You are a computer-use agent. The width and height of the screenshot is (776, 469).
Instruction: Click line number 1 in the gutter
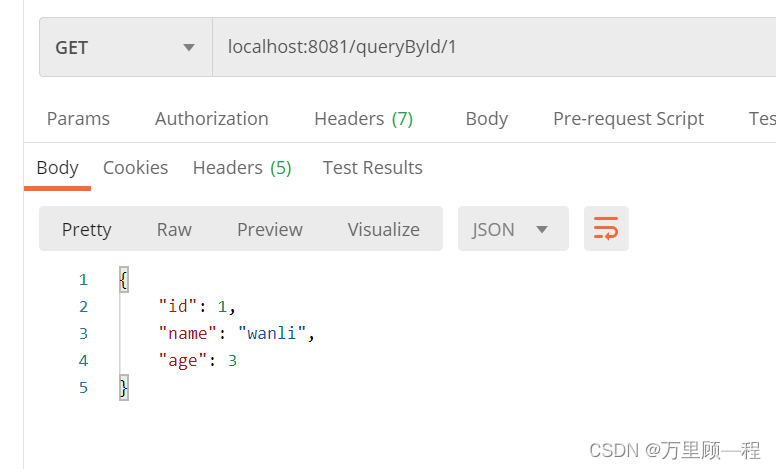[x=83, y=280]
